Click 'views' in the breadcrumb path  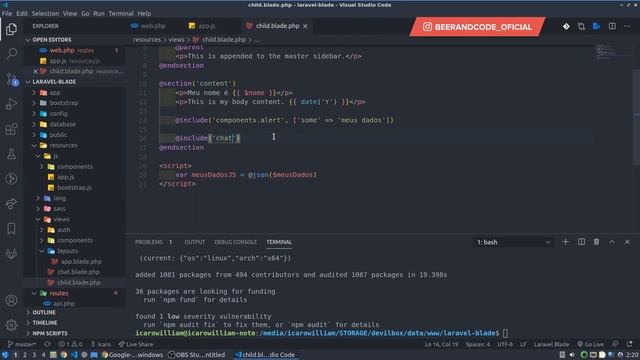click(176, 40)
